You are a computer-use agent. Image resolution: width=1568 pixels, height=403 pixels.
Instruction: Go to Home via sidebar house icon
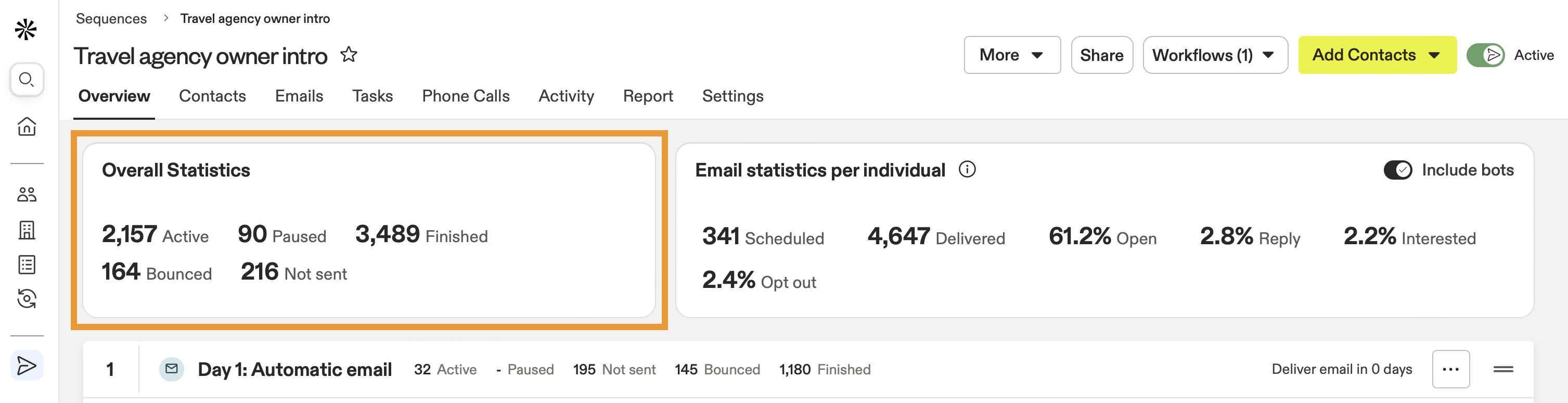click(x=27, y=127)
